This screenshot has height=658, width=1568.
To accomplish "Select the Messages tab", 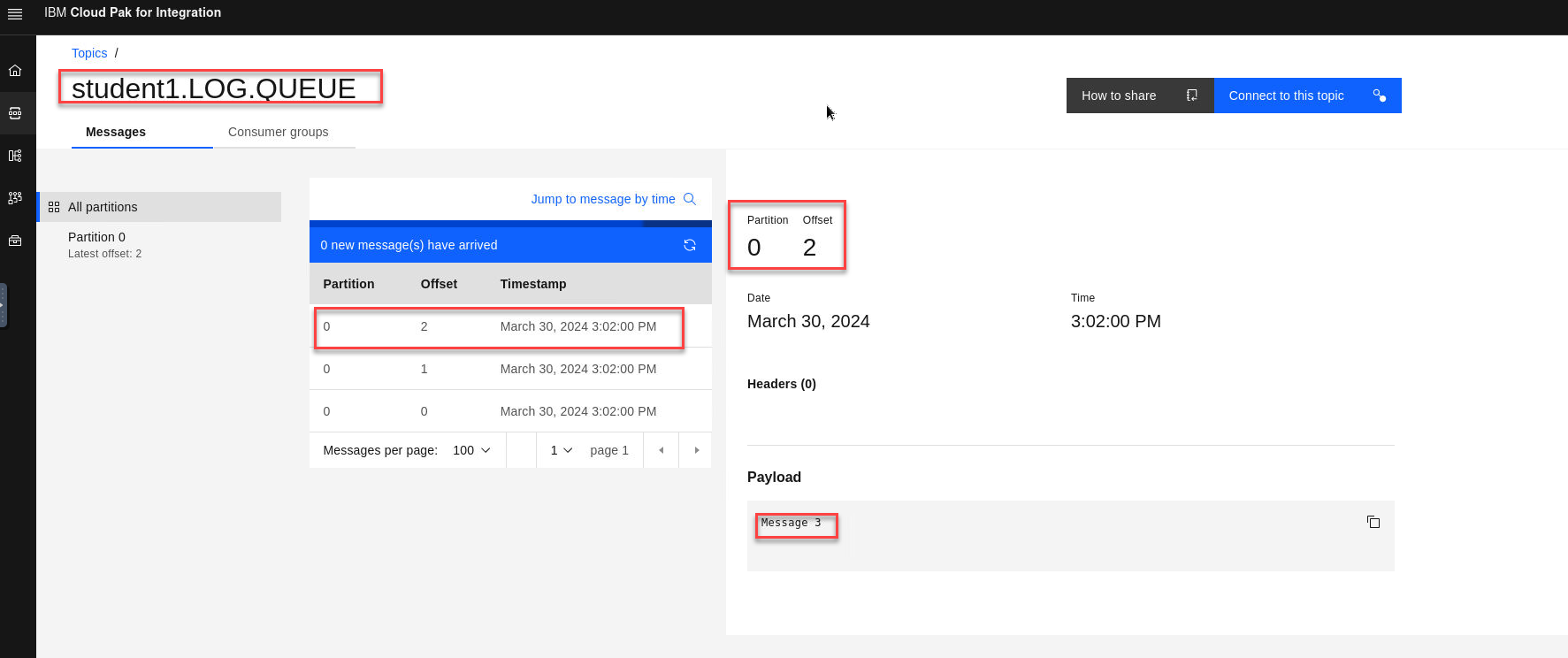I will tap(116, 132).
